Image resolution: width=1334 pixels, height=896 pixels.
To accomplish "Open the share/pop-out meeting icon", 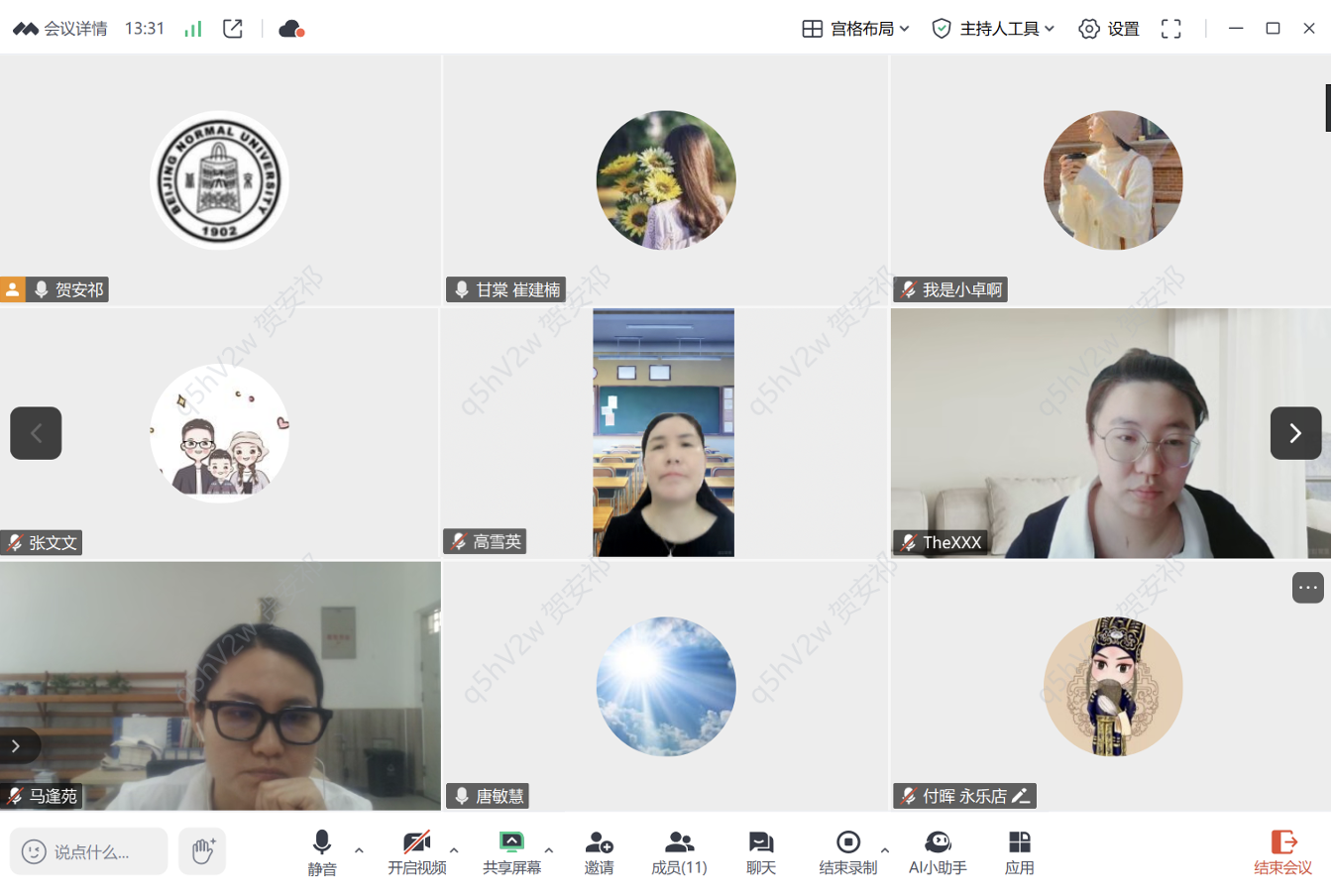I will tap(233, 29).
